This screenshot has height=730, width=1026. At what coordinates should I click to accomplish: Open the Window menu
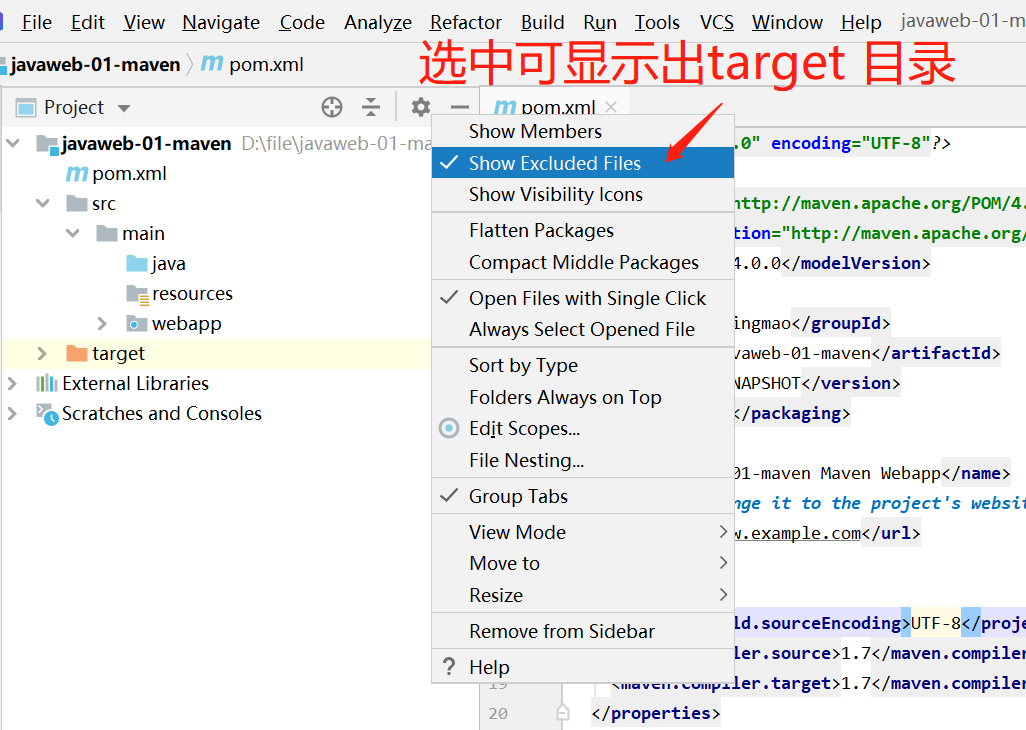787,22
